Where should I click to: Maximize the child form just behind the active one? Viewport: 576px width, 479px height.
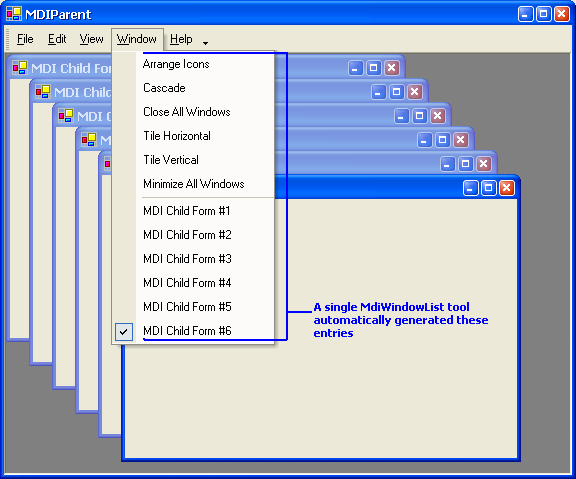[465, 164]
